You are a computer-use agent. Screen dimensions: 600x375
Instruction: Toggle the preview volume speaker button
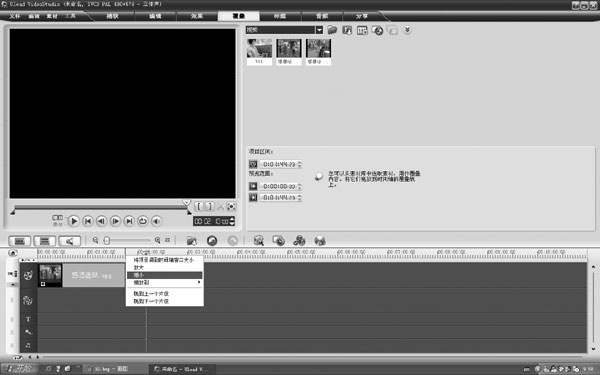[156, 221]
